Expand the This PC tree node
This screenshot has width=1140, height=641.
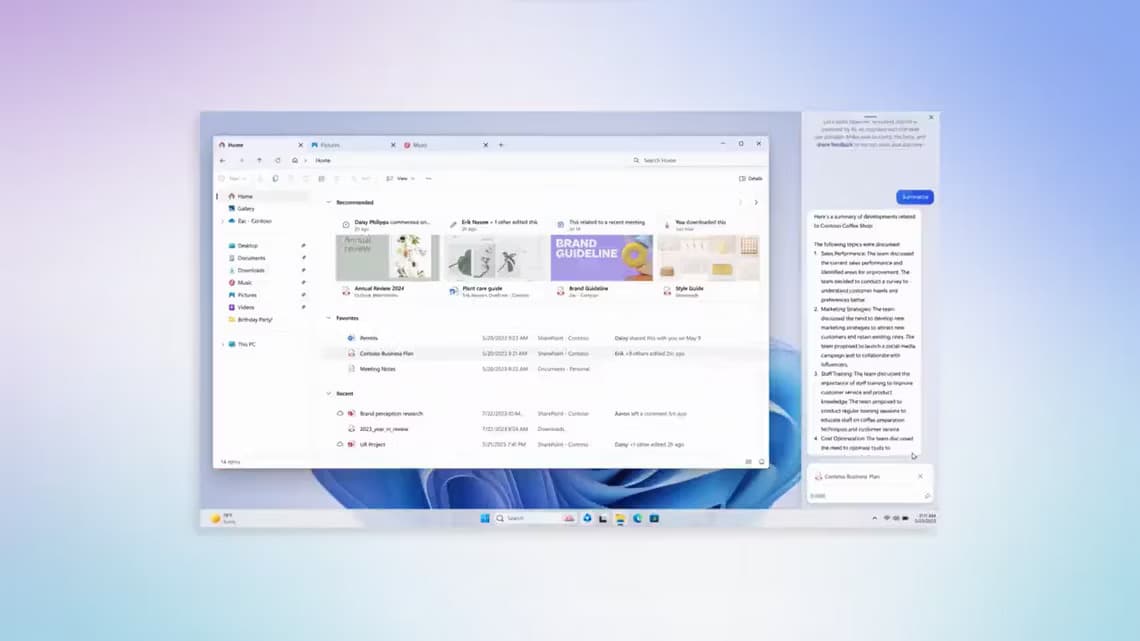pos(222,344)
